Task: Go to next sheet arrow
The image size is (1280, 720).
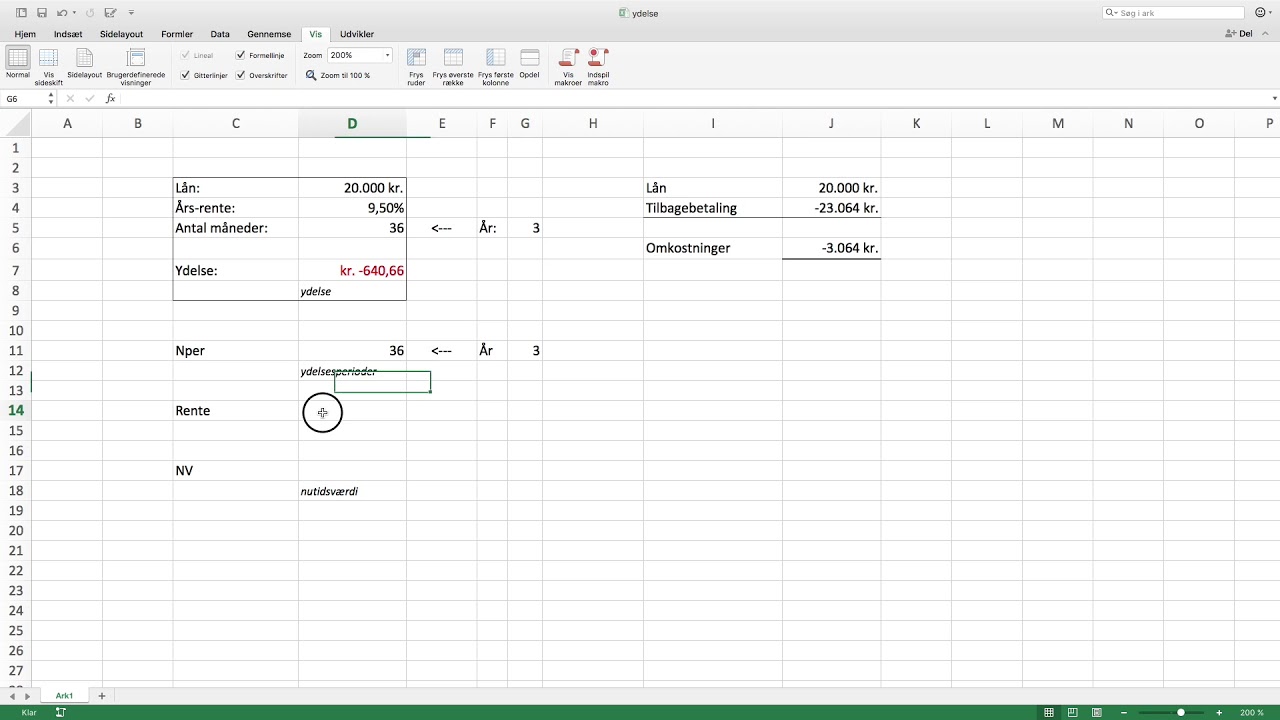Action: [26, 696]
